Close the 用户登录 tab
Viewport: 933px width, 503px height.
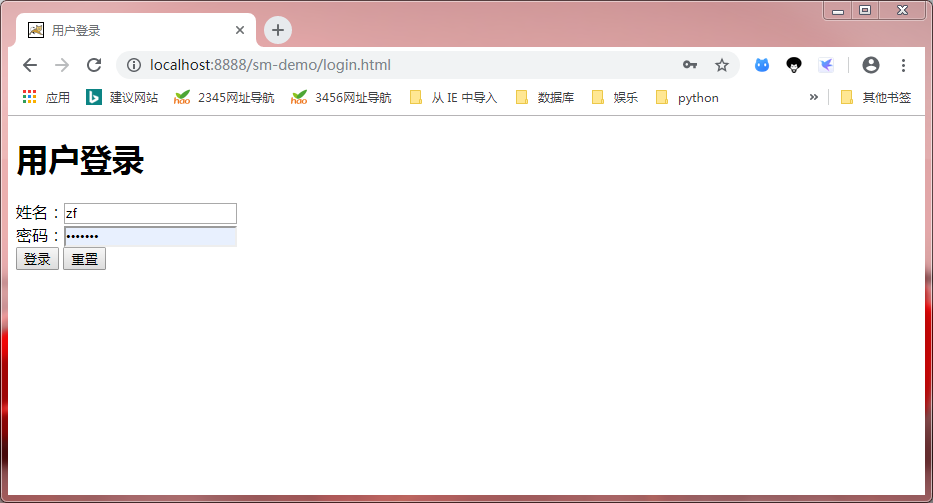click(x=240, y=30)
